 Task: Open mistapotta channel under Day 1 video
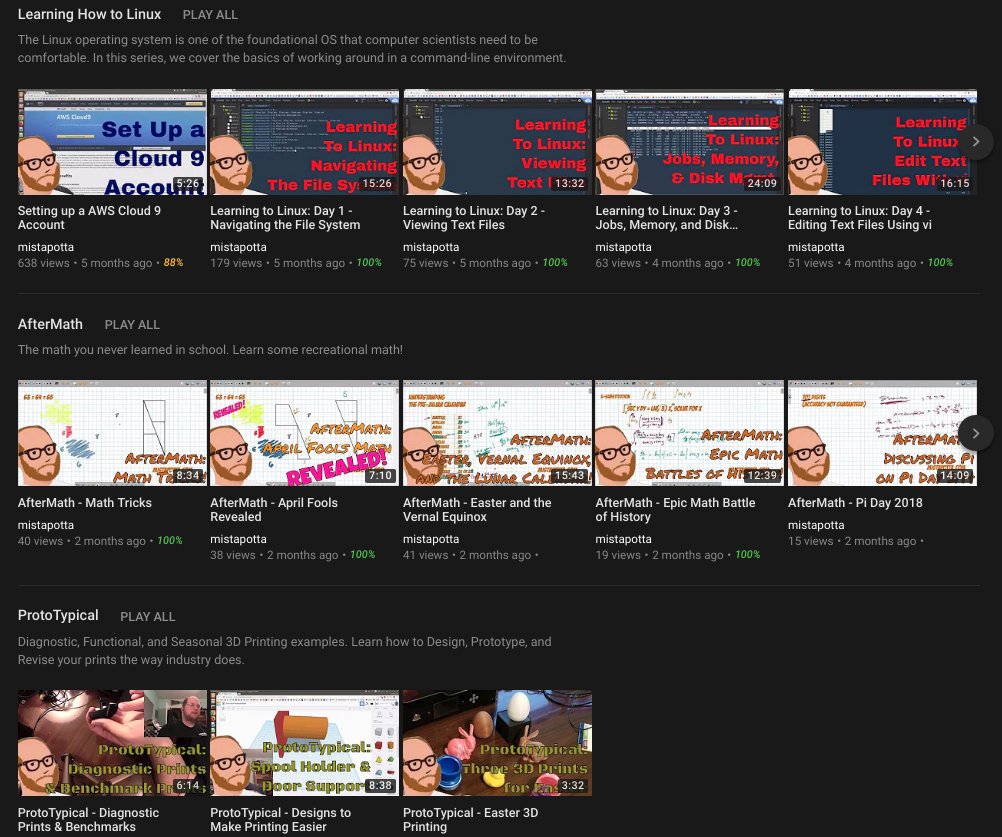pyautogui.click(x=238, y=247)
